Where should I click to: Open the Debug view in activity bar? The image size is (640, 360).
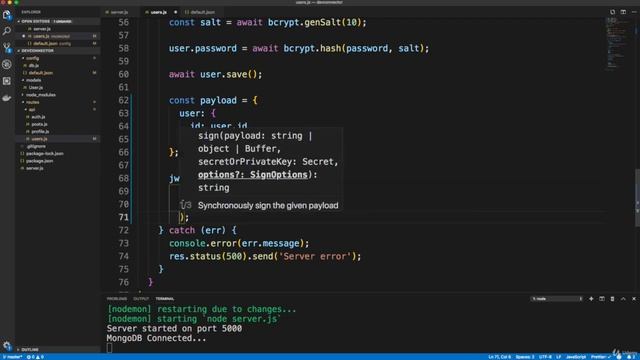tap(7, 64)
